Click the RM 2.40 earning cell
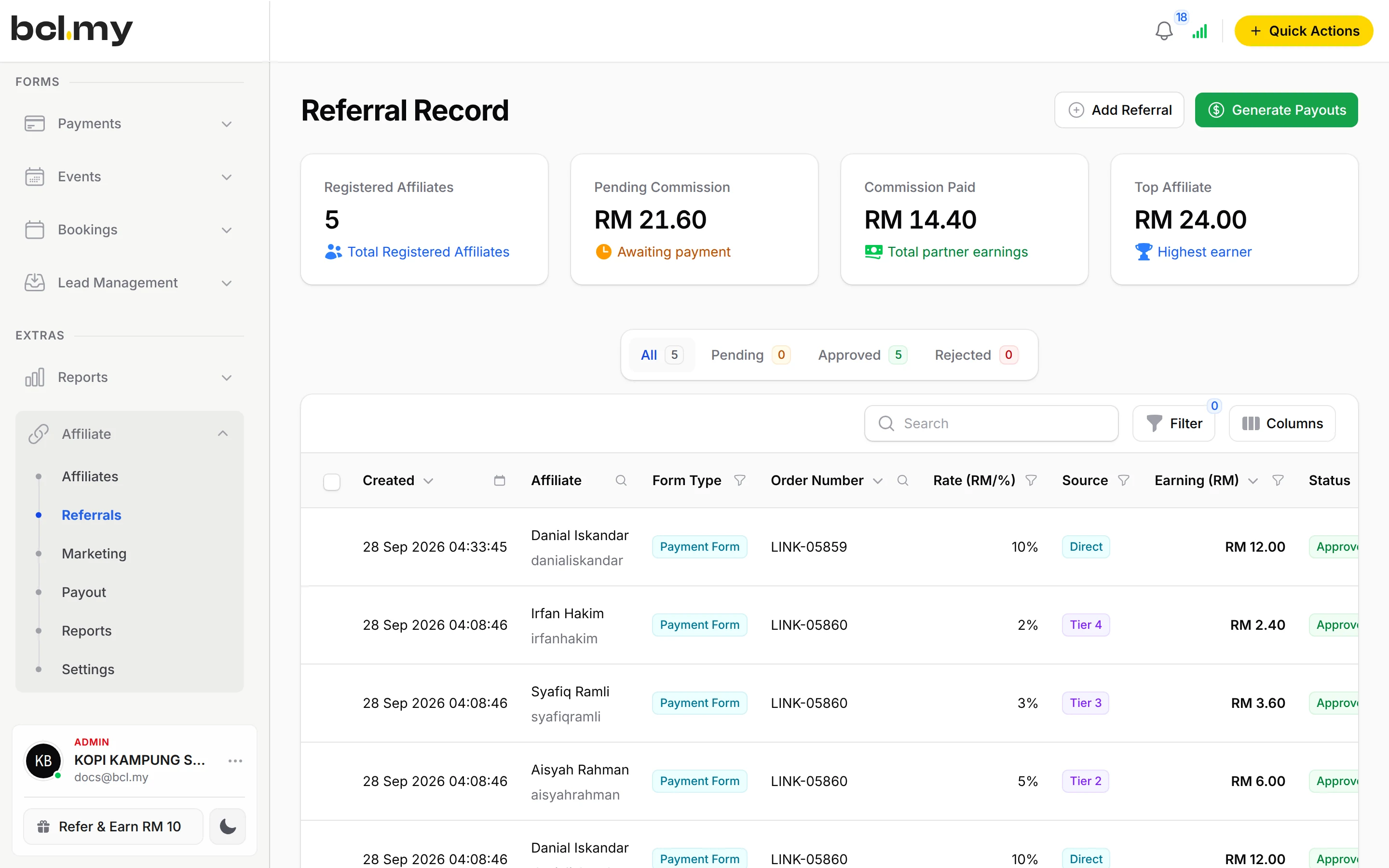 pyautogui.click(x=1257, y=624)
